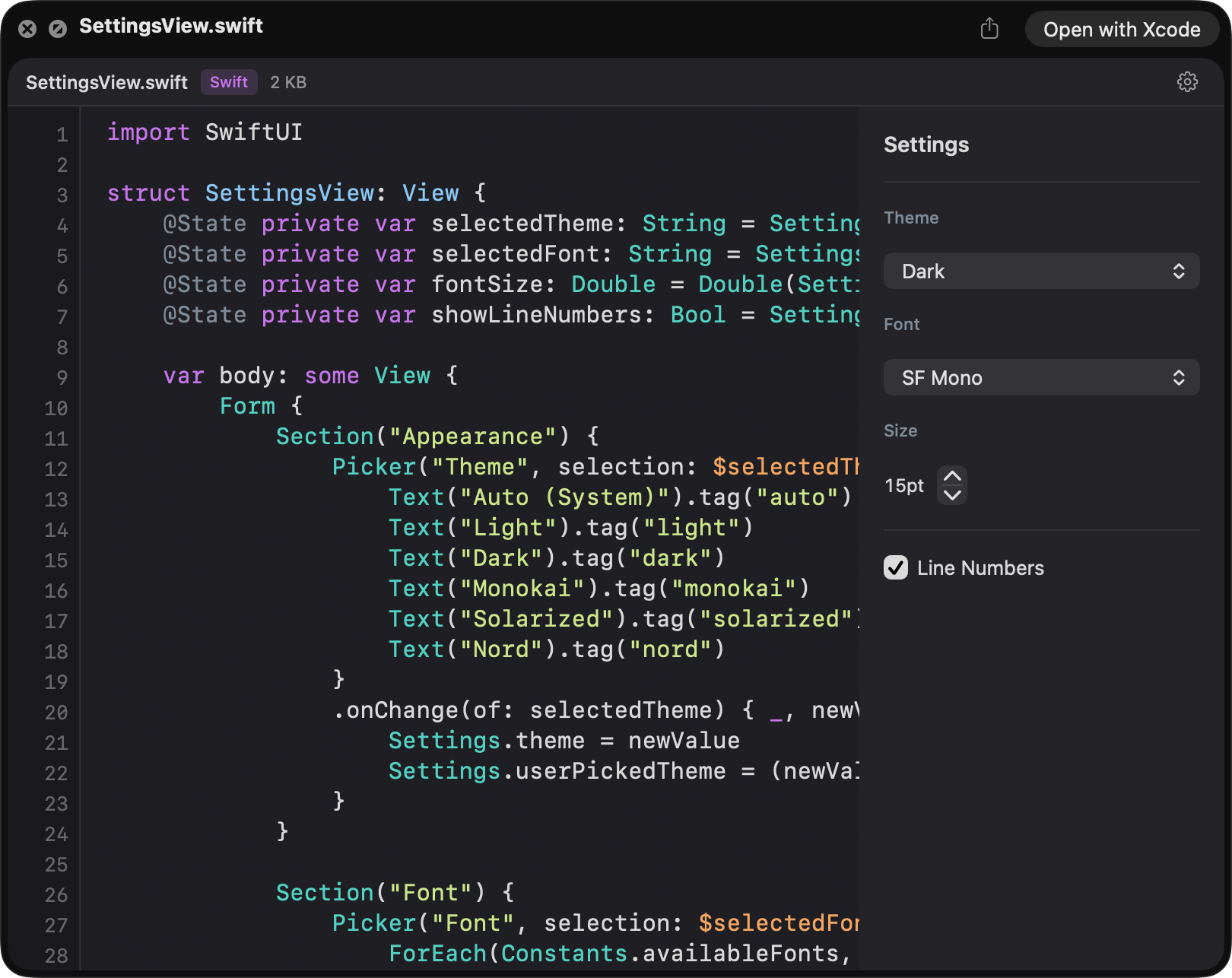
Task: Click the 2 KB file size label
Action: coord(288,82)
